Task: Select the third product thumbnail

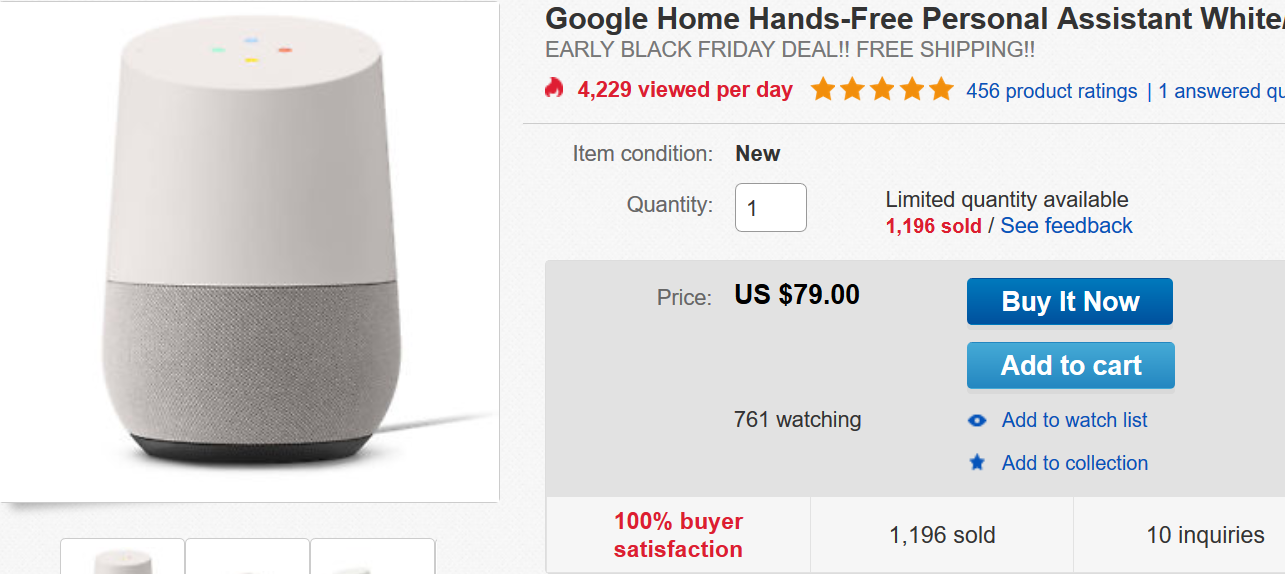Action: 372,557
